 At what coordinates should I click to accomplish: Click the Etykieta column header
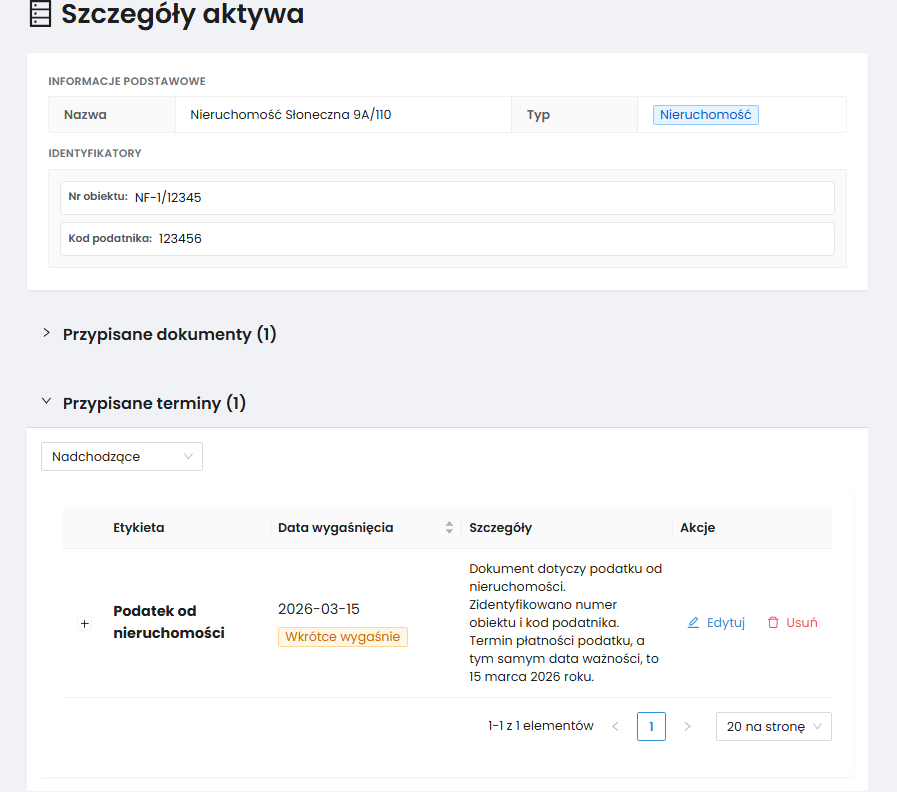[x=138, y=528]
